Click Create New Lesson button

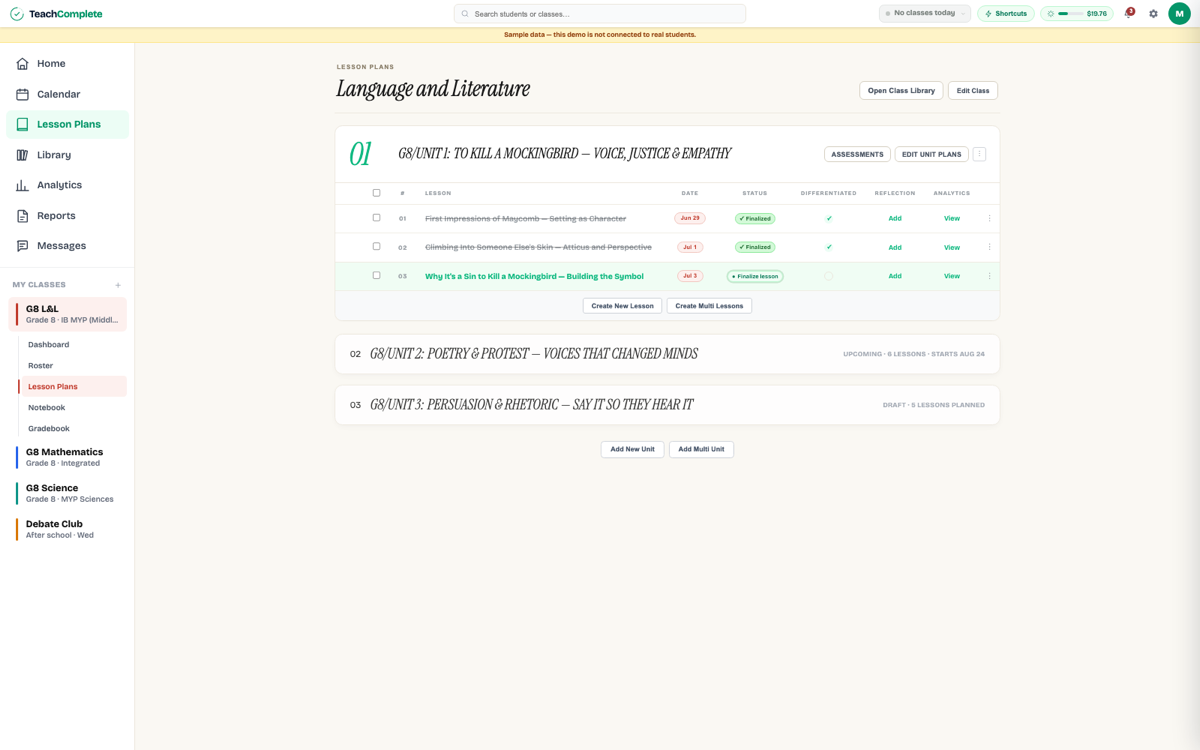(622, 306)
